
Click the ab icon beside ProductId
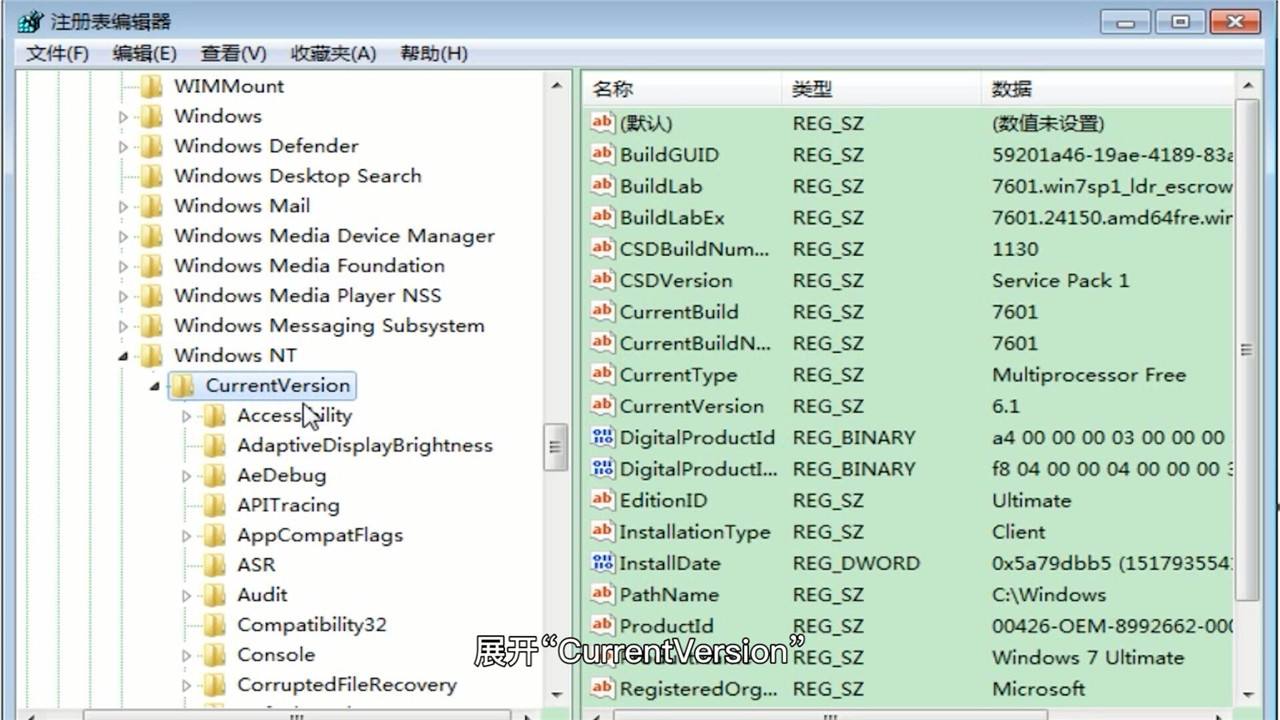pos(602,626)
